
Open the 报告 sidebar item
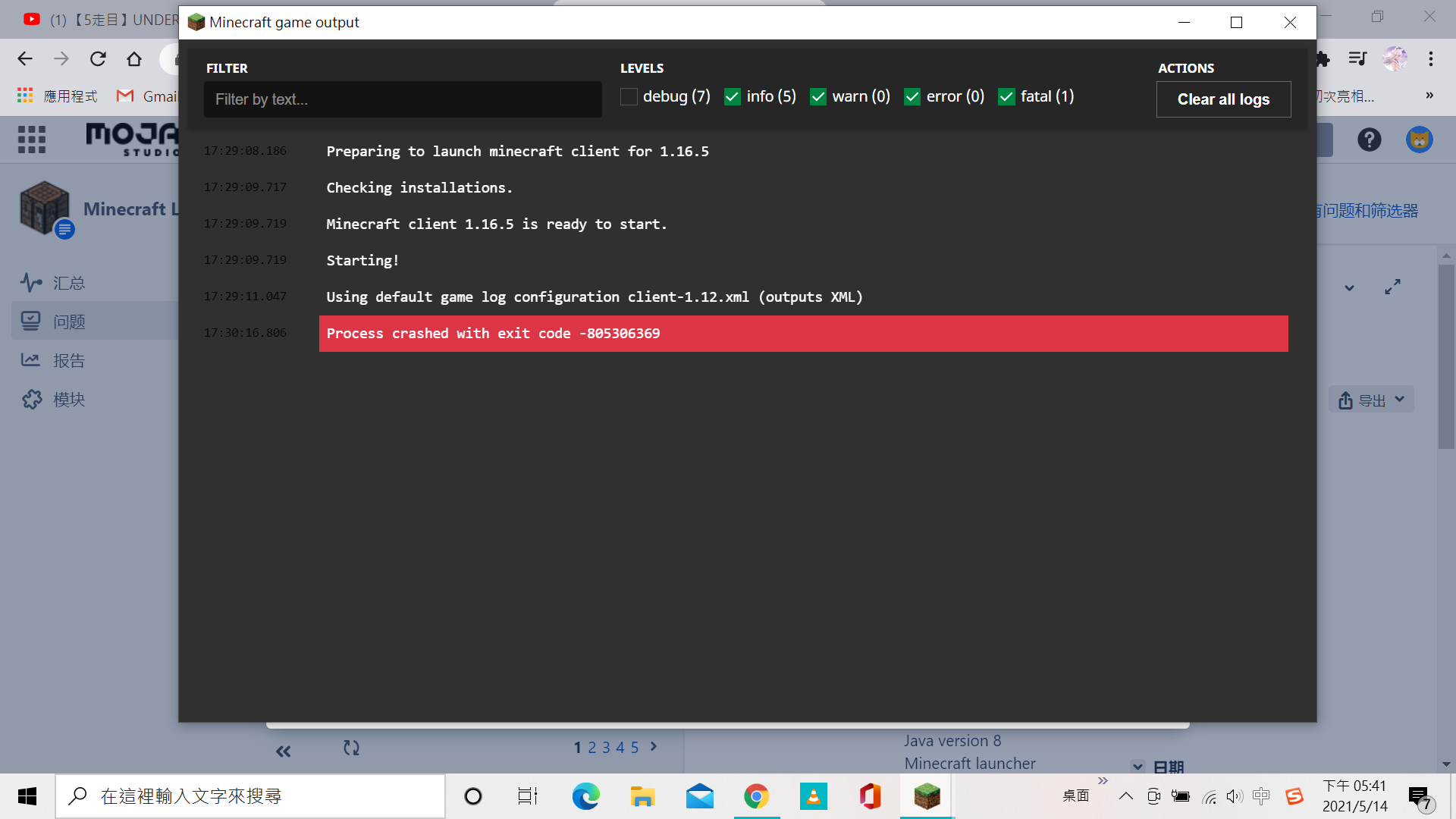click(x=68, y=361)
